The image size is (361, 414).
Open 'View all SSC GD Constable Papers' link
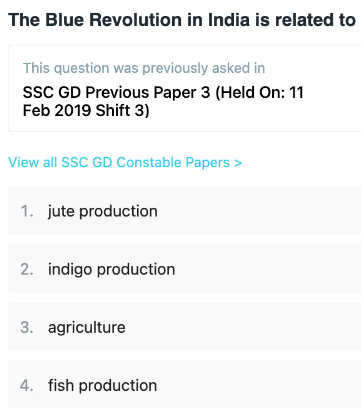[125, 162]
